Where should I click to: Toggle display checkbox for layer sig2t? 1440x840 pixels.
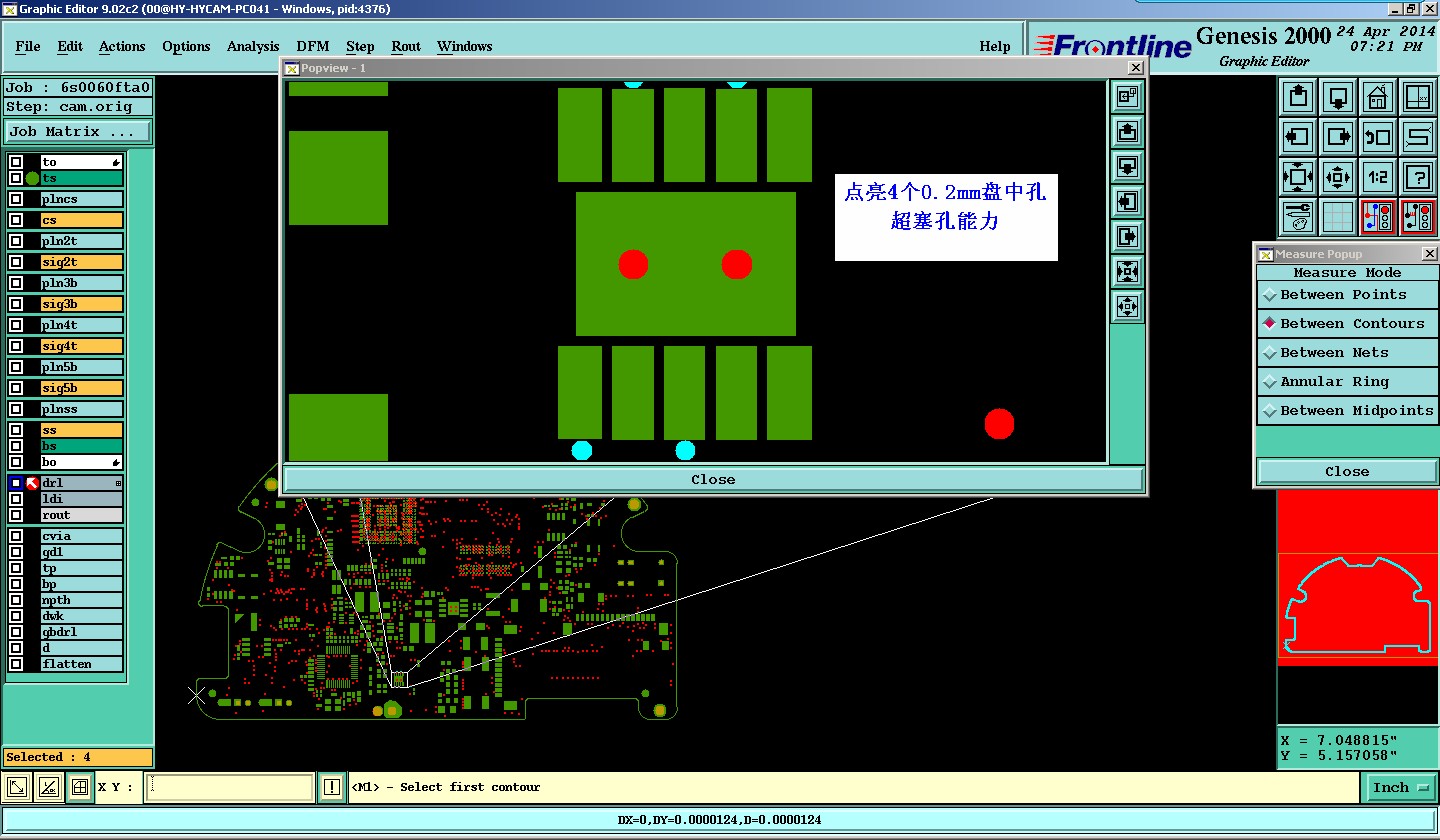click(x=16, y=262)
